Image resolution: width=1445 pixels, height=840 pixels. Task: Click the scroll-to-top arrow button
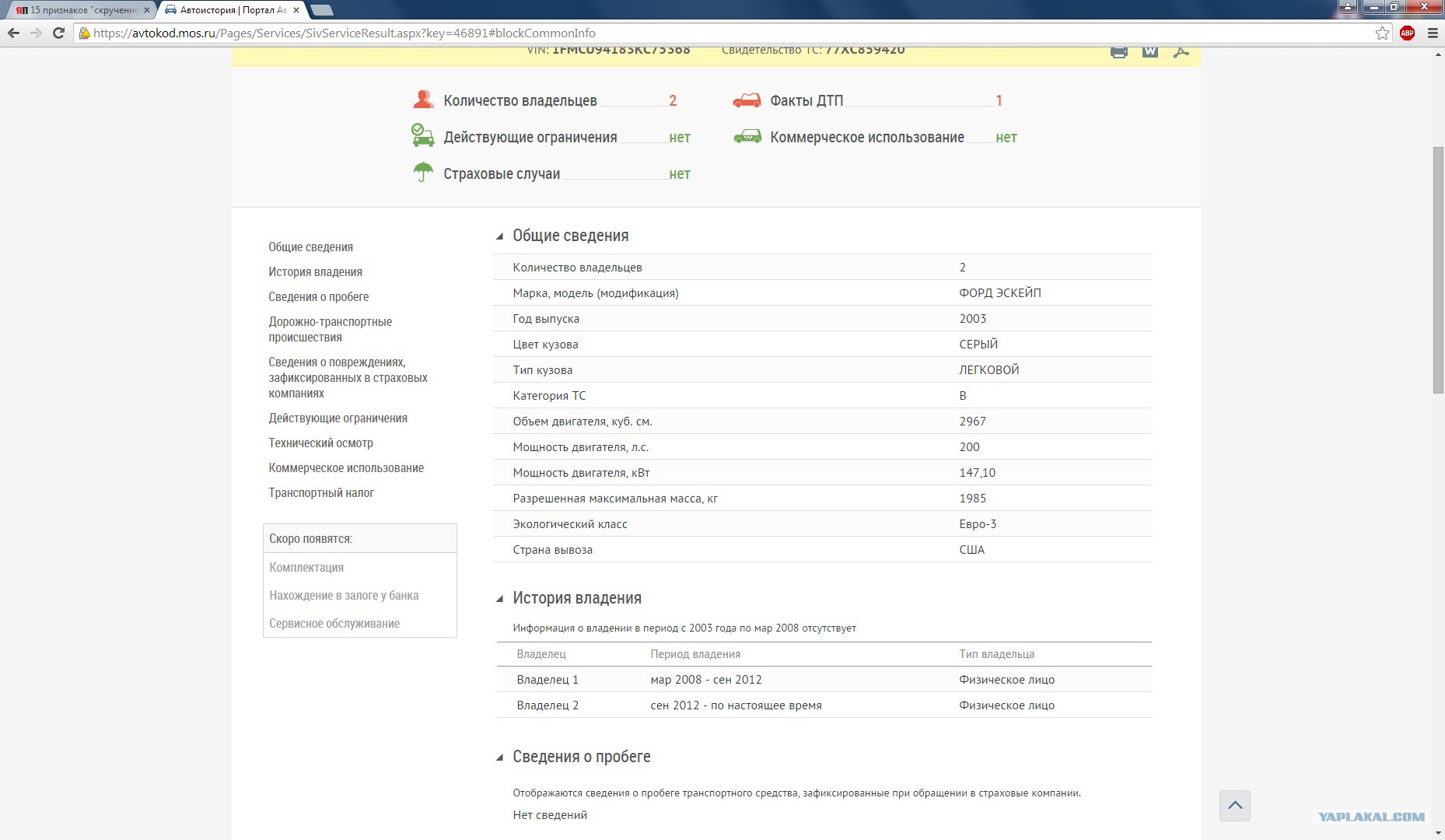(x=1235, y=806)
